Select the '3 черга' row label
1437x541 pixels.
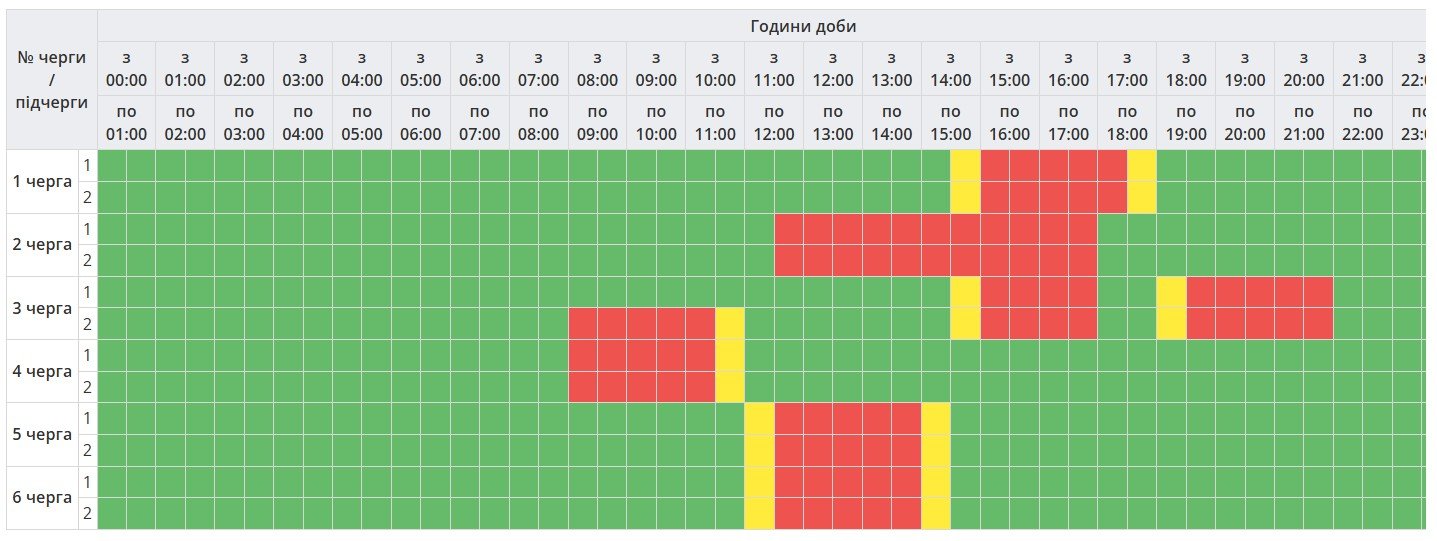[42, 308]
